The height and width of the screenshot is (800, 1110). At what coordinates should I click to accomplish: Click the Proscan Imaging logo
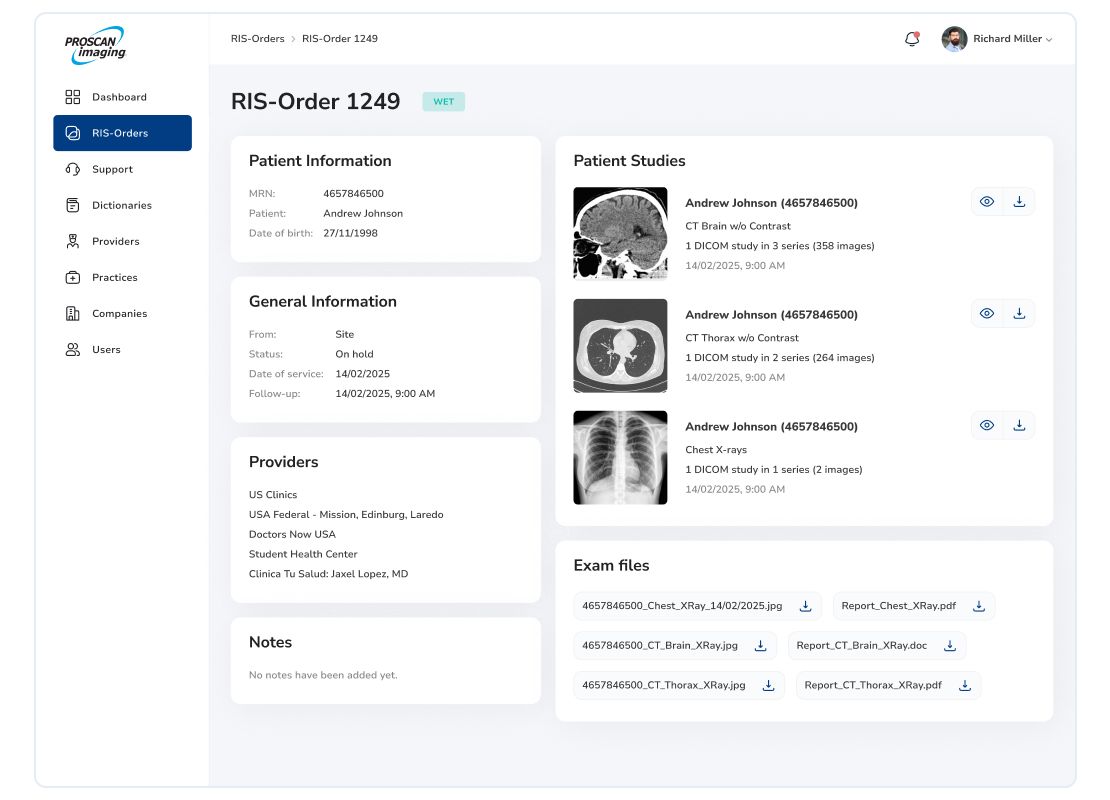[x=96, y=45]
